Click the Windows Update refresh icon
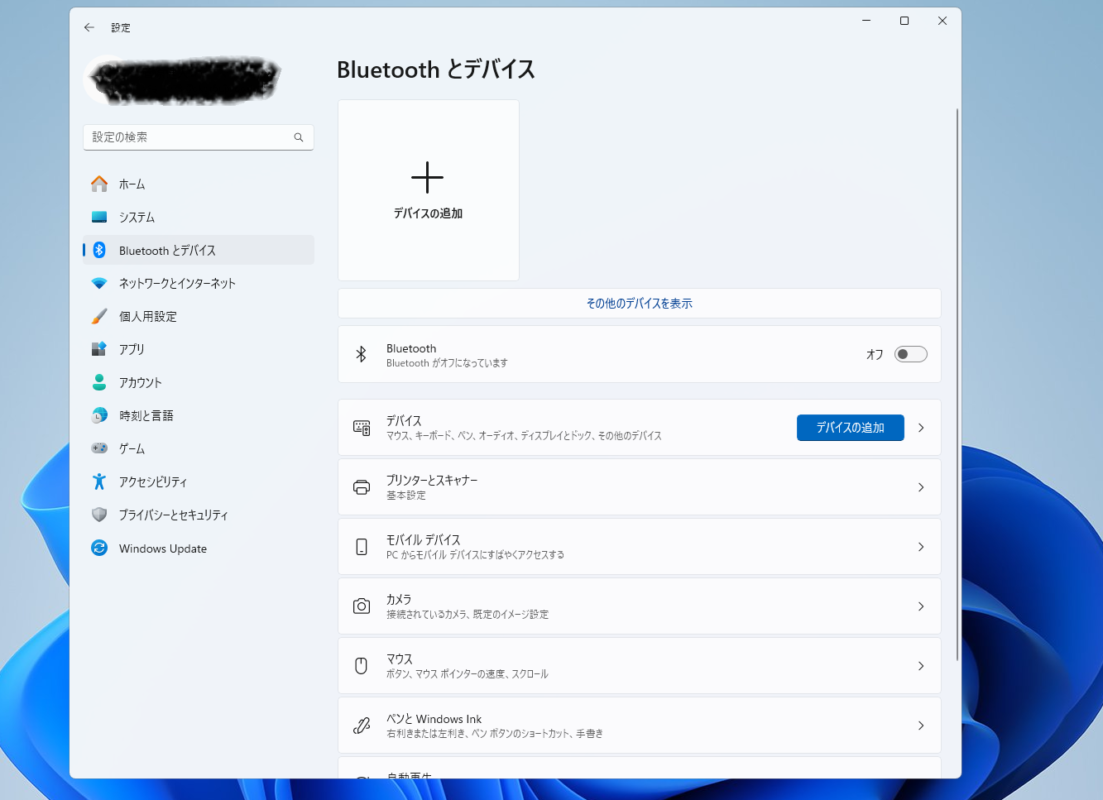 click(99, 548)
